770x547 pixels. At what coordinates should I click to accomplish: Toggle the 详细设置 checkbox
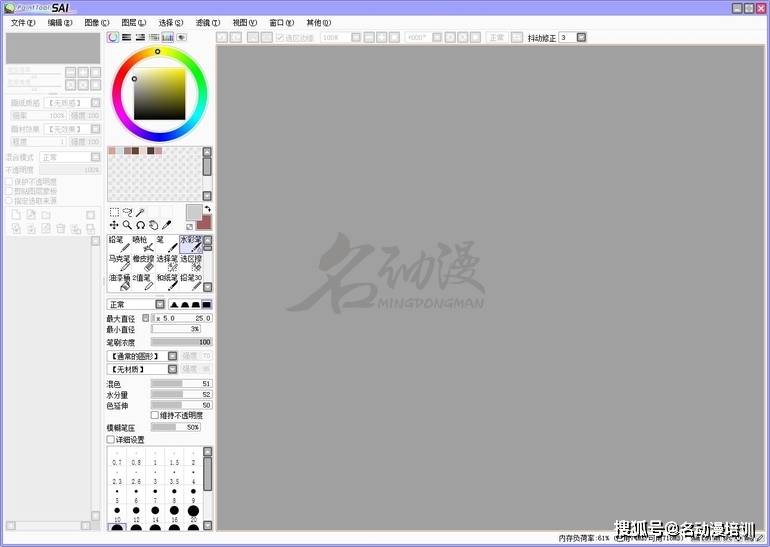point(111,439)
